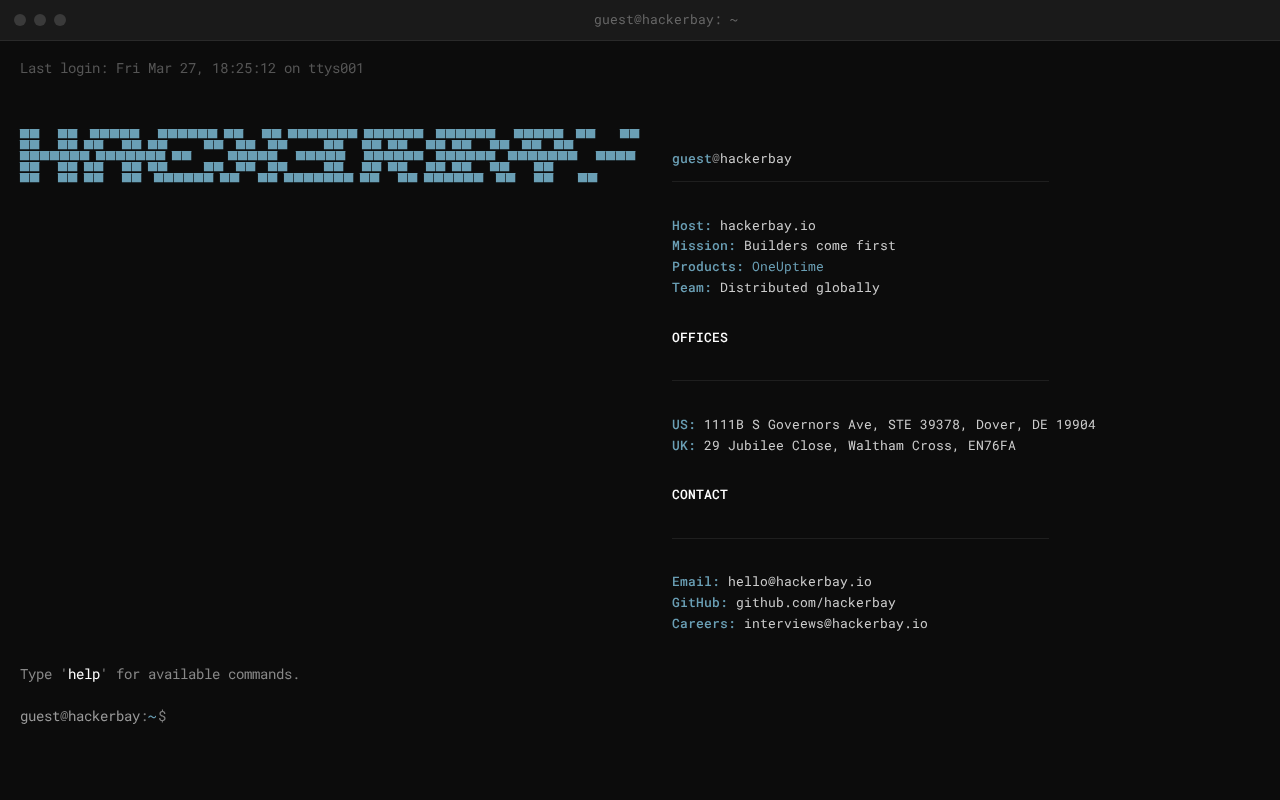The width and height of the screenshot is (1280, 800).
Task: Click 'Distributed globally' team text
Action: (x=800, y=288)
